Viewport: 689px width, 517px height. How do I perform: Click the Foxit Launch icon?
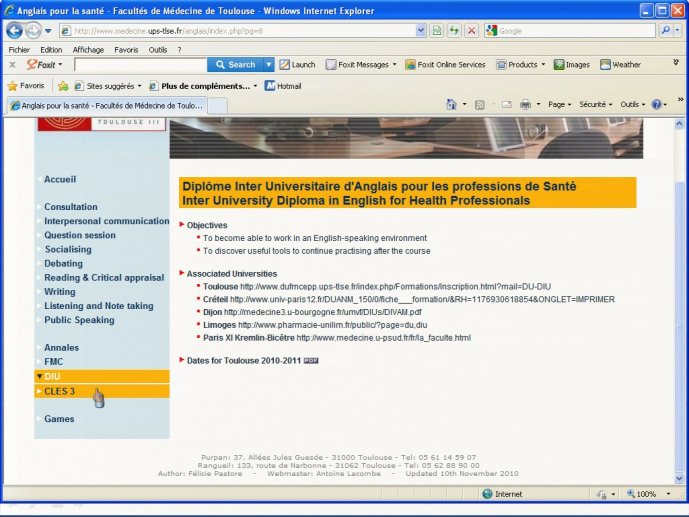pyautogui.click(x=297, y=65)
